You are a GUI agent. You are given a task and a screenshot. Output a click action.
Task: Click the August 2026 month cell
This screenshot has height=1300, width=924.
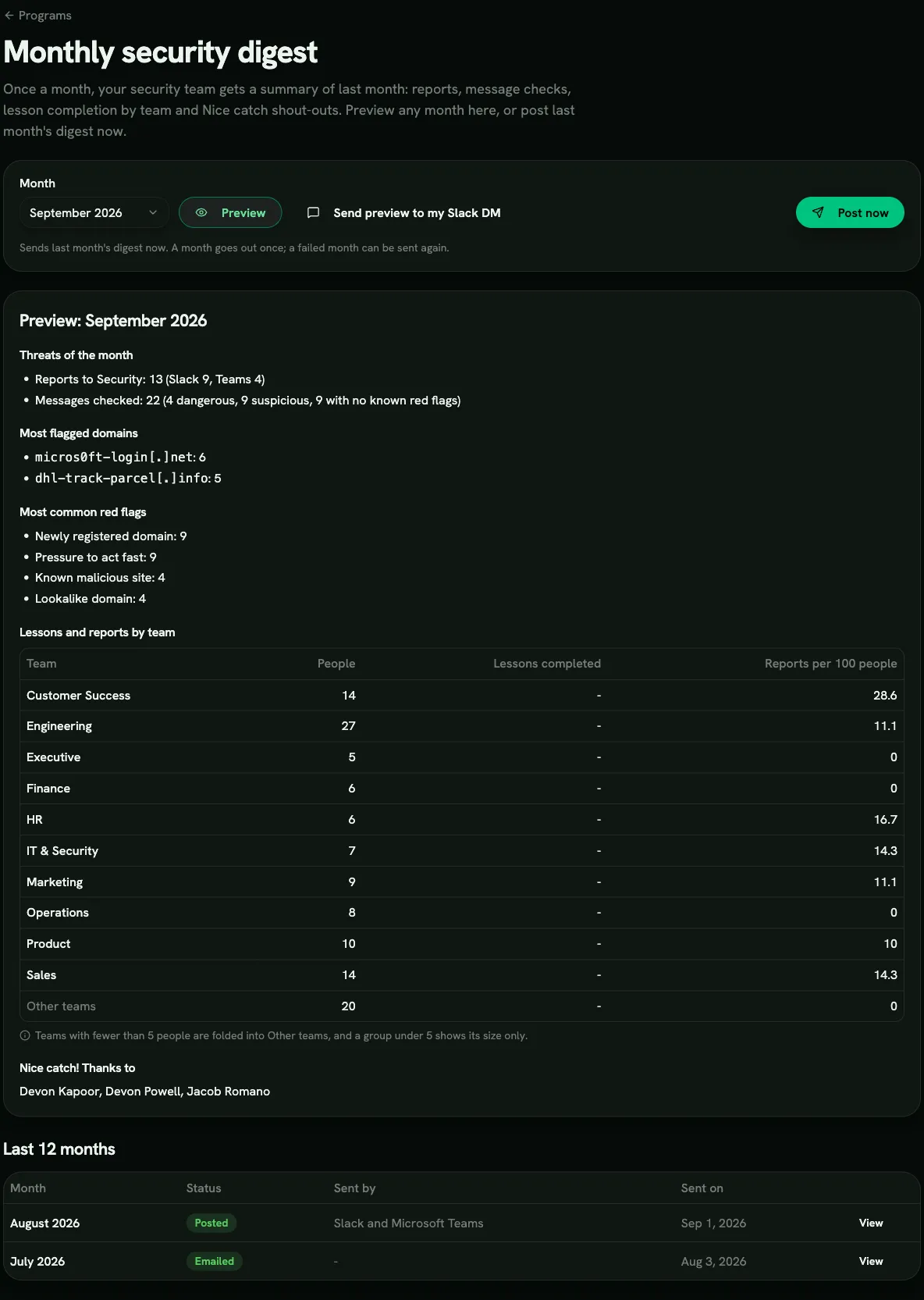coord(45,1223)
